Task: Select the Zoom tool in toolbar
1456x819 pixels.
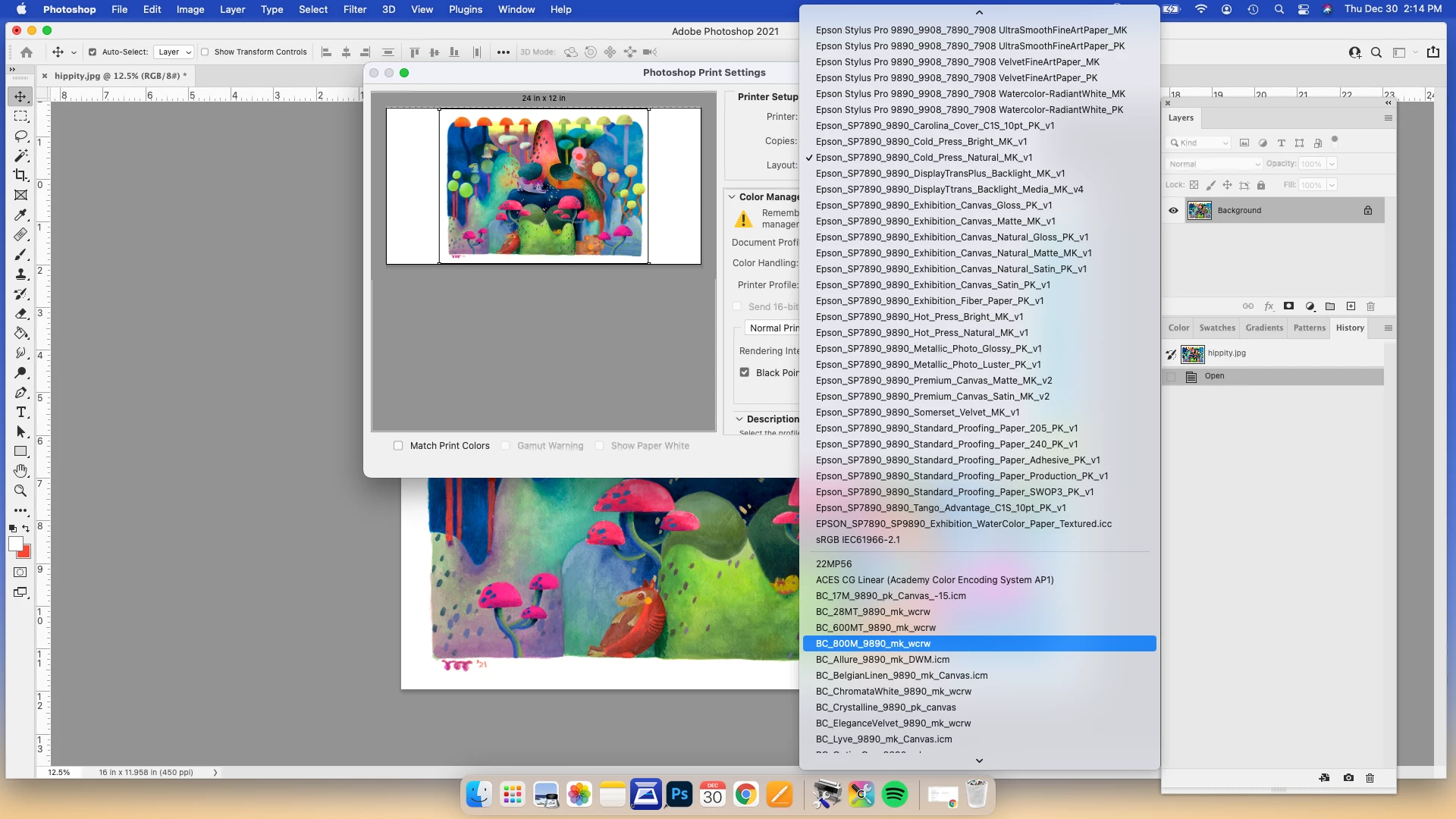Action: point(20,491)
